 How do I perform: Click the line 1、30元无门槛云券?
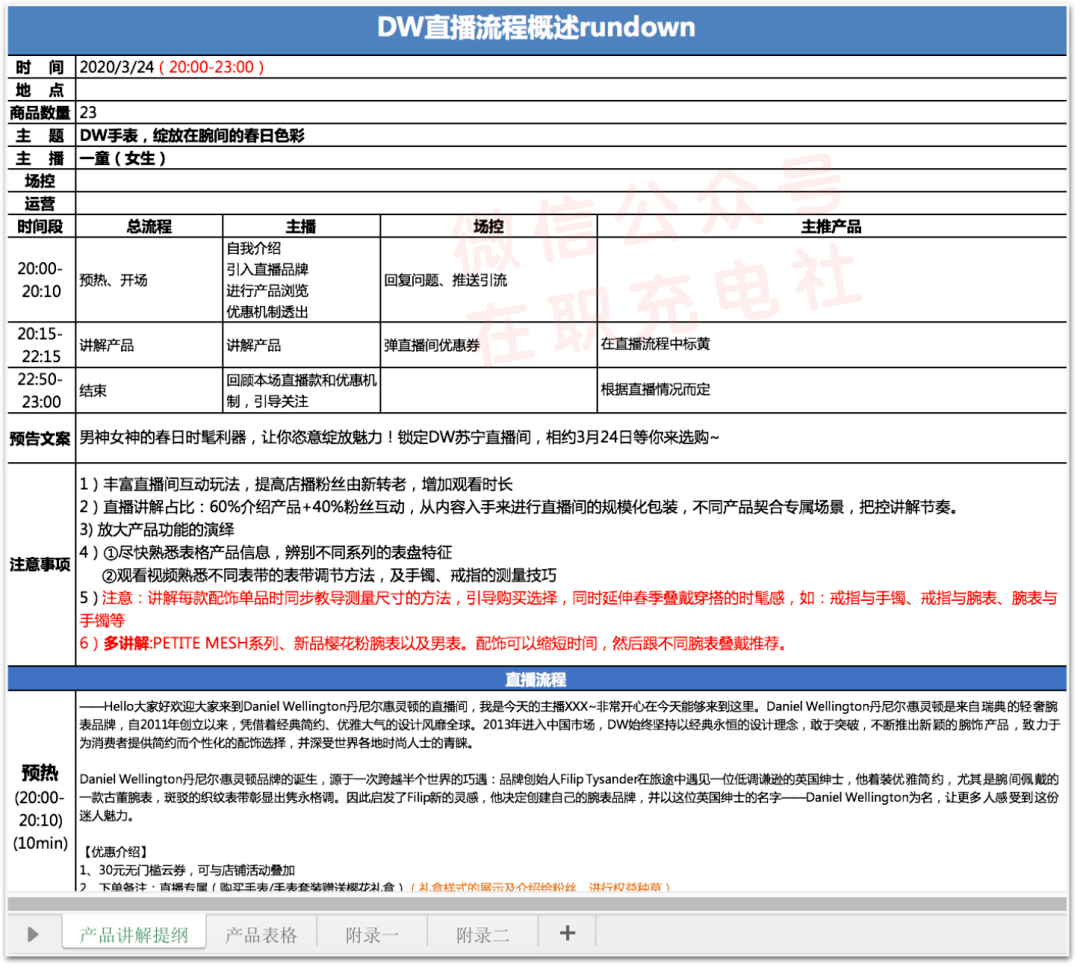click(x=187, y=870)
